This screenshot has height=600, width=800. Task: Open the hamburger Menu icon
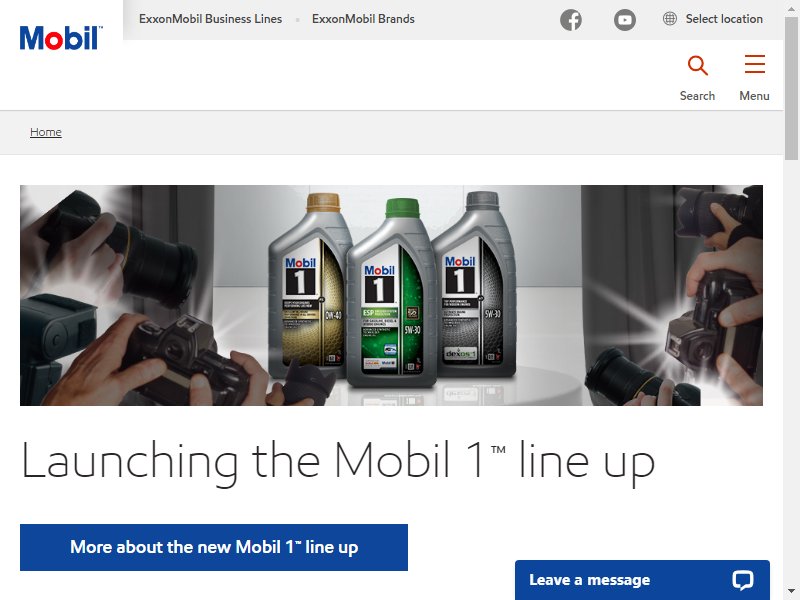tap(755, 64)
